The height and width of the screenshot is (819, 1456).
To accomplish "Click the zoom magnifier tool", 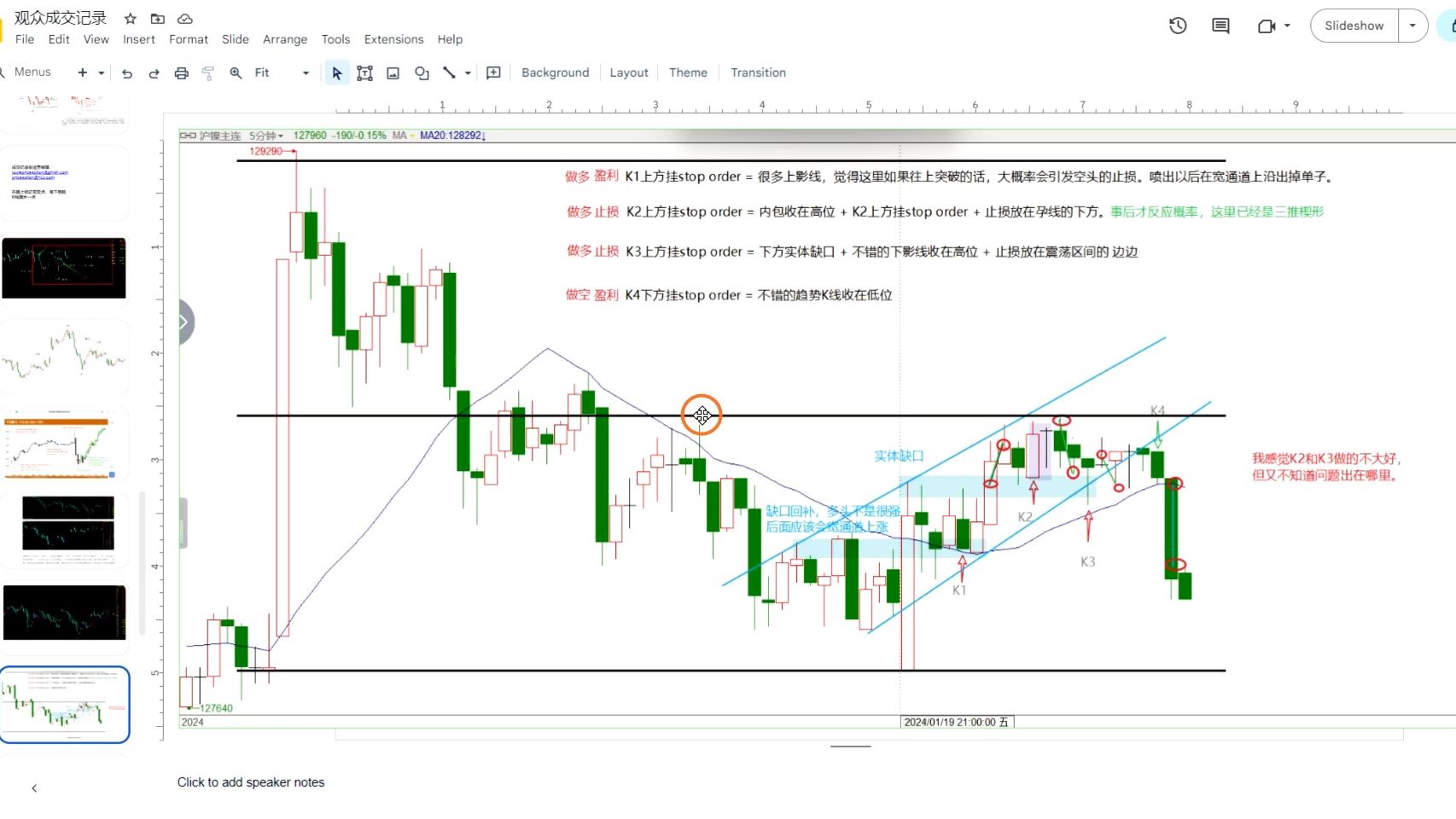I will point(236,73).
